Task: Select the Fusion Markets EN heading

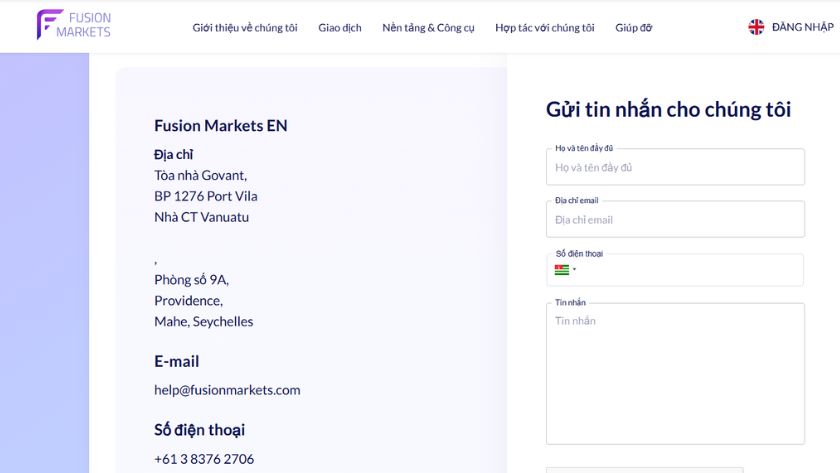Action: coord(221,125)
